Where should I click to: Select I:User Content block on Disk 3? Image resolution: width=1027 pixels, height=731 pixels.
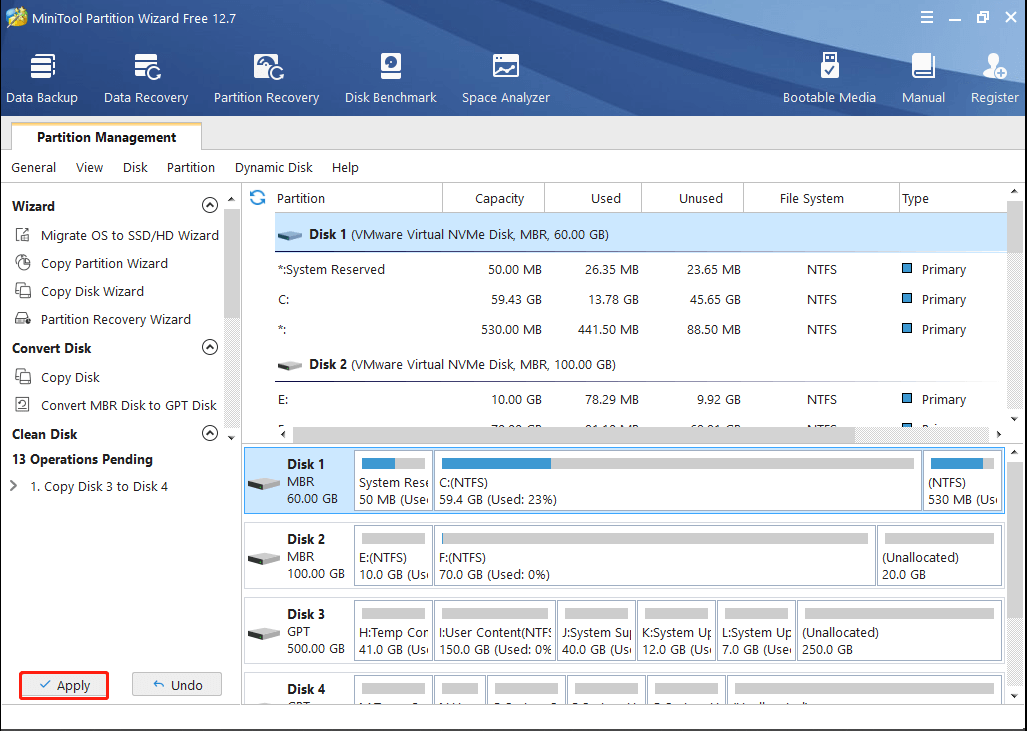coord(495,631)
